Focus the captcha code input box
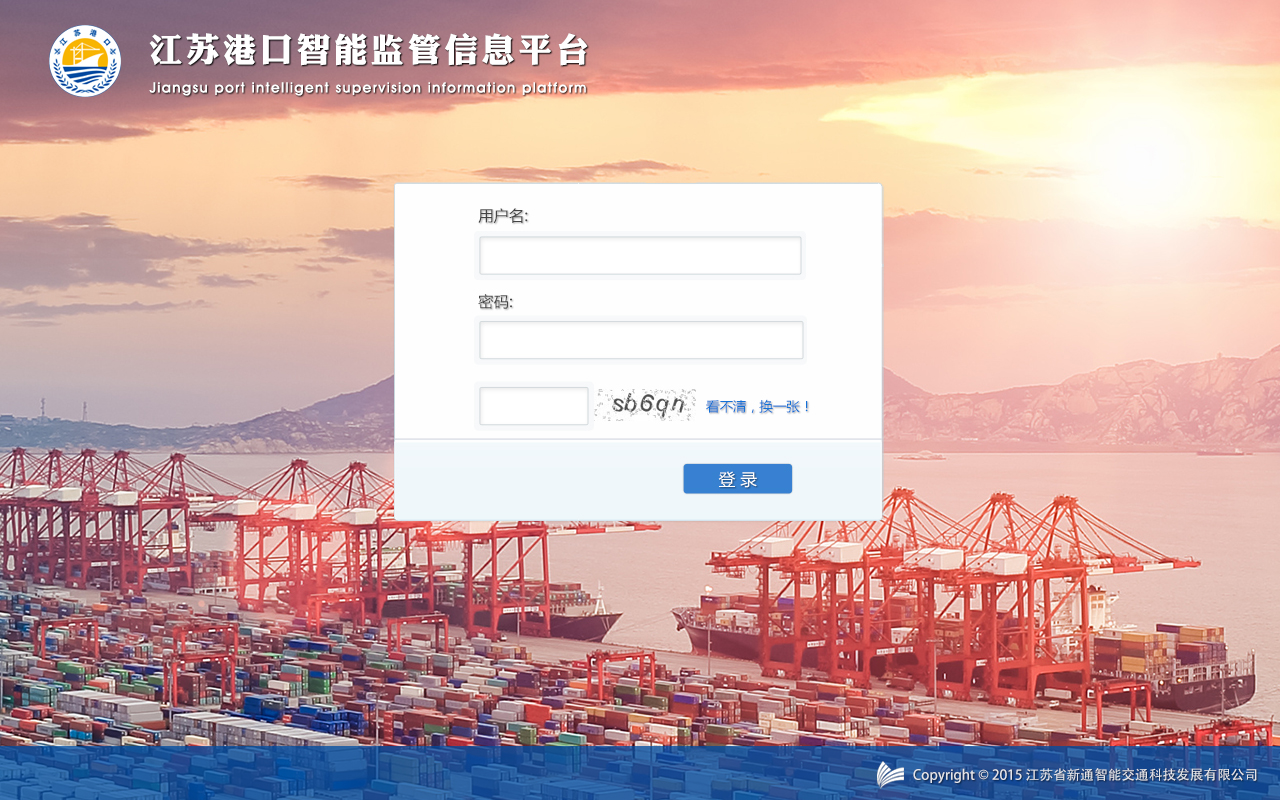1280x800 pixels. click(x=534, y=406)
